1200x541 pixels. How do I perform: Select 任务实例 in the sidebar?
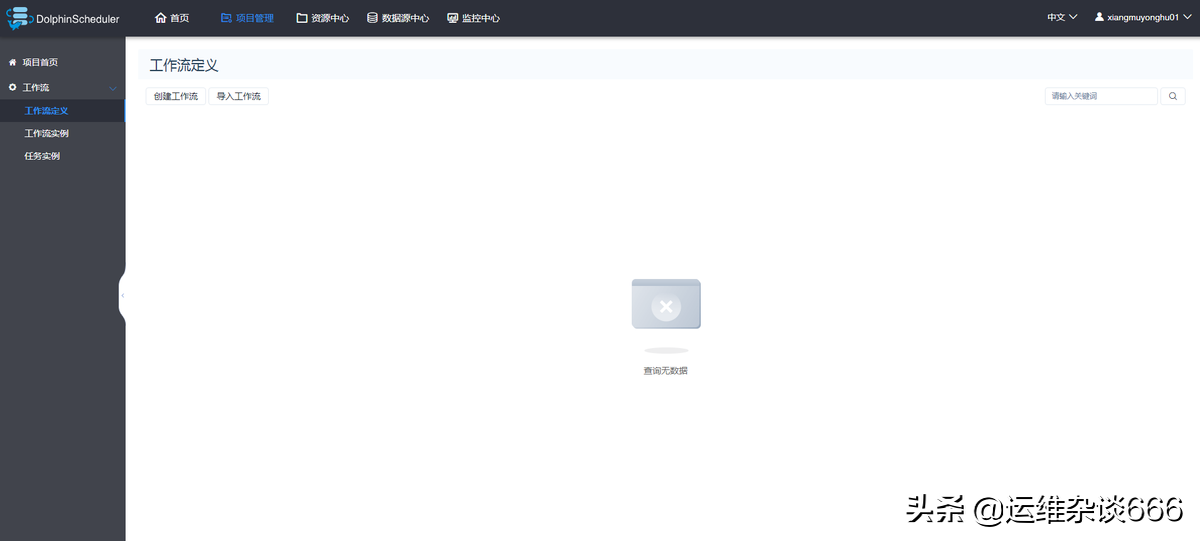[x=42, y=157]
